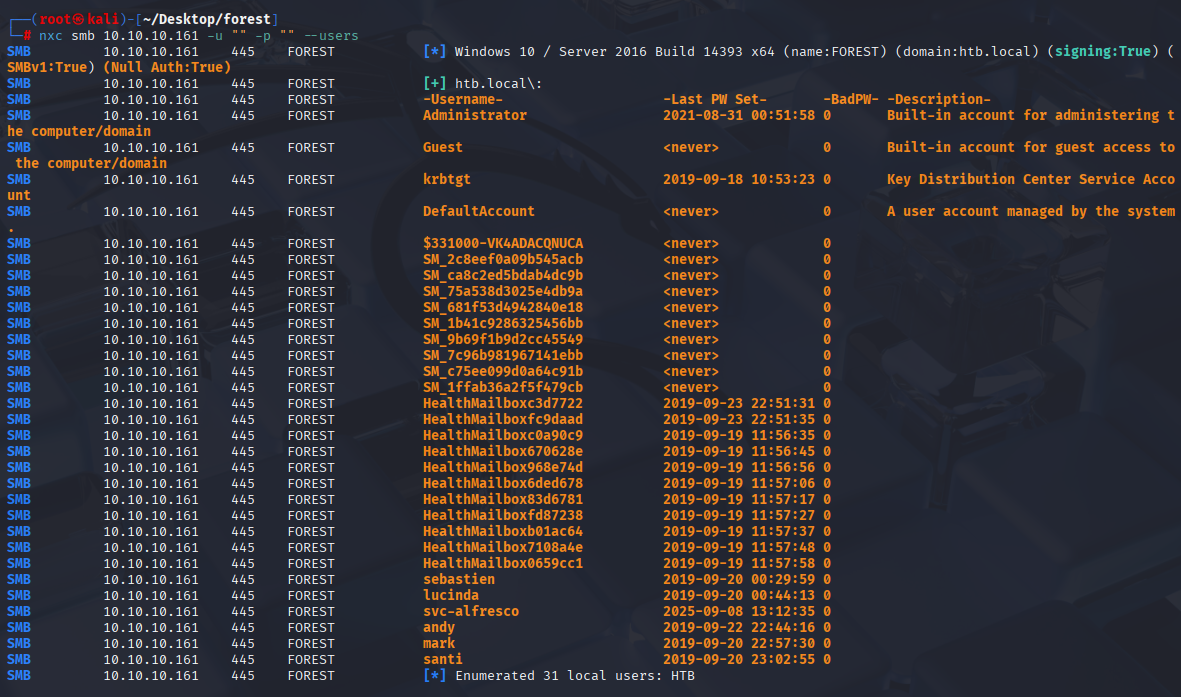This screenshot has width=1181, height=697.
Task: Select the svc-alfresco account
Action: point(471,611)
